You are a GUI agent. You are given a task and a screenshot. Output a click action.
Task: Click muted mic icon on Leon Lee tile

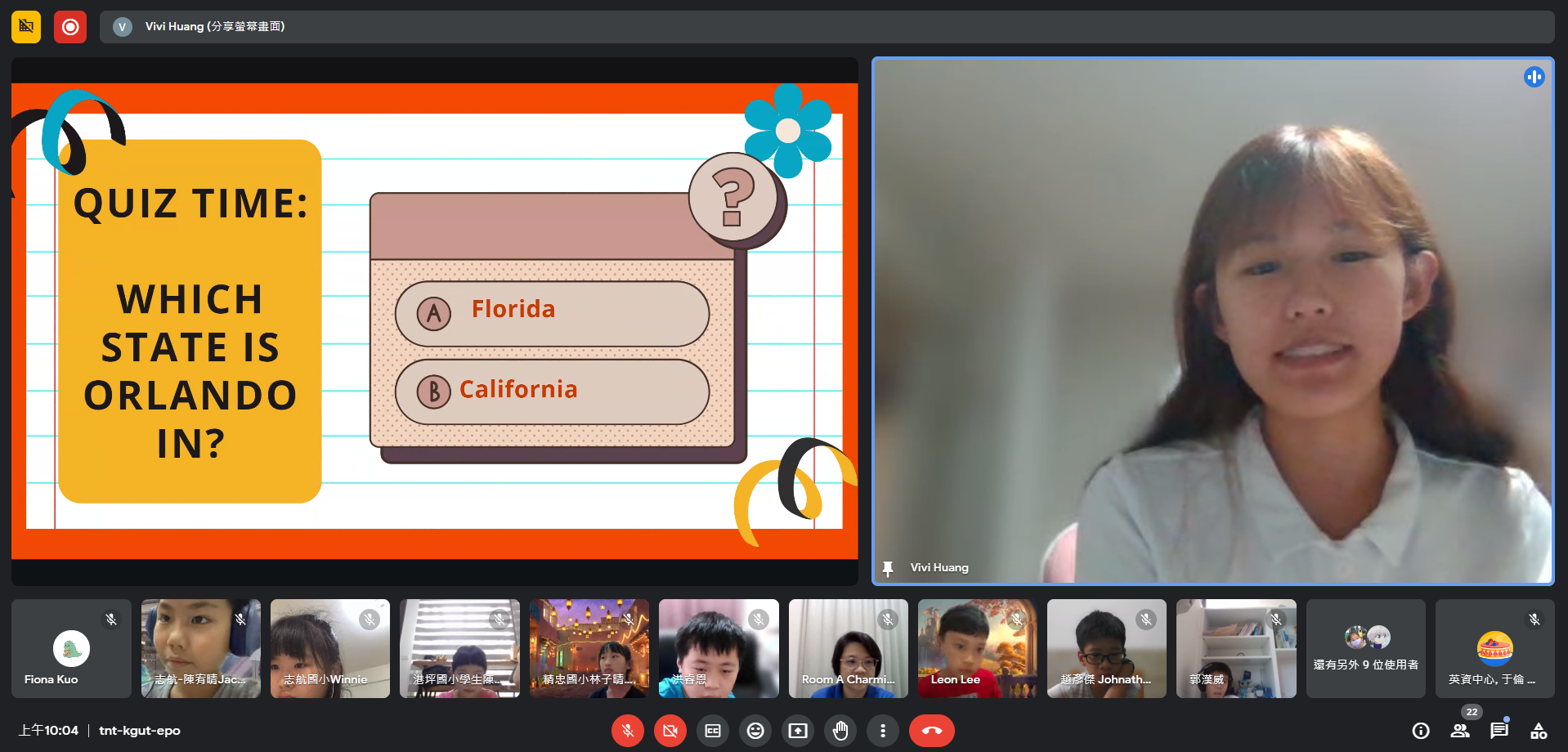[x=1017, y=620]
